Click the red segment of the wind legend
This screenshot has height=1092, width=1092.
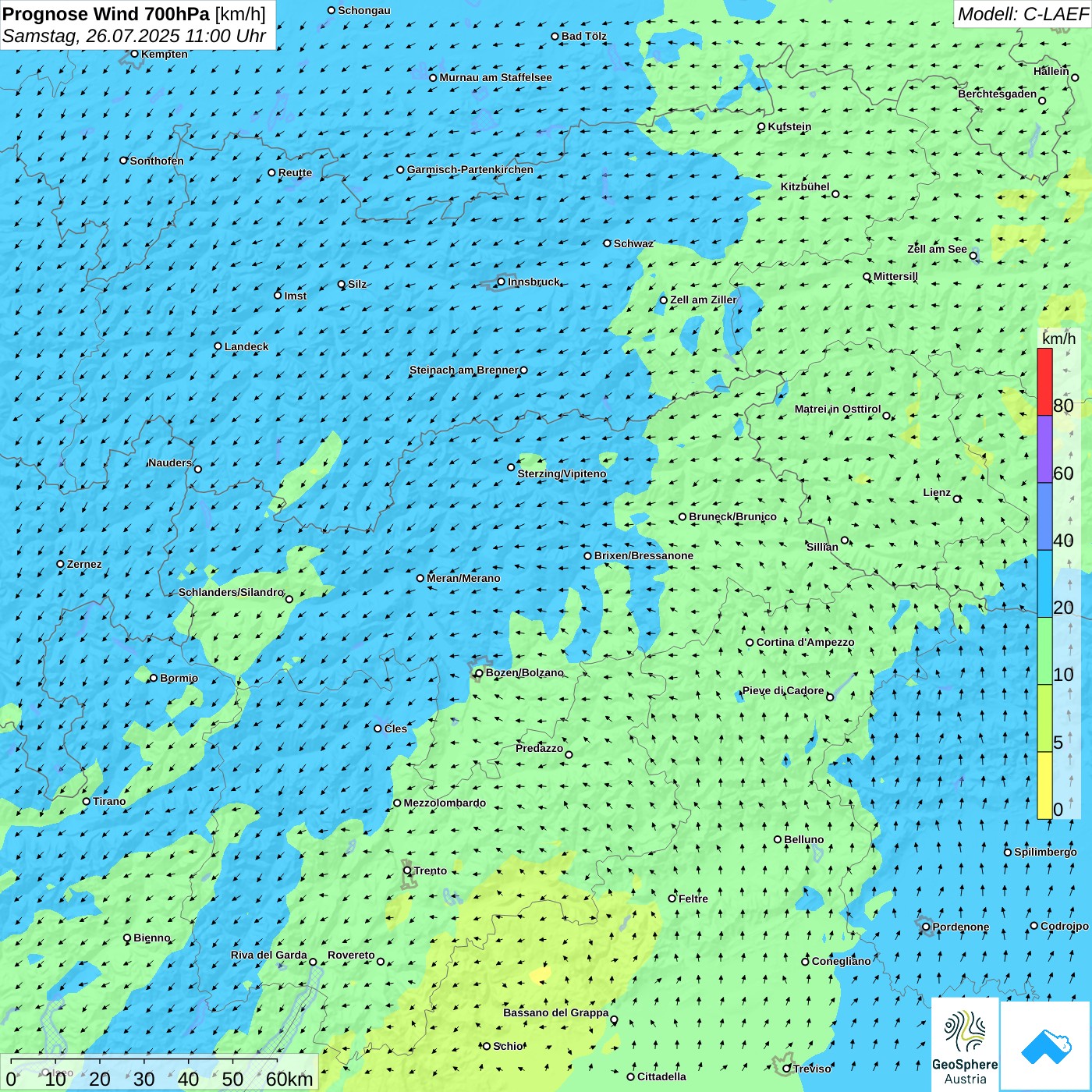[x=1044, y=382]
